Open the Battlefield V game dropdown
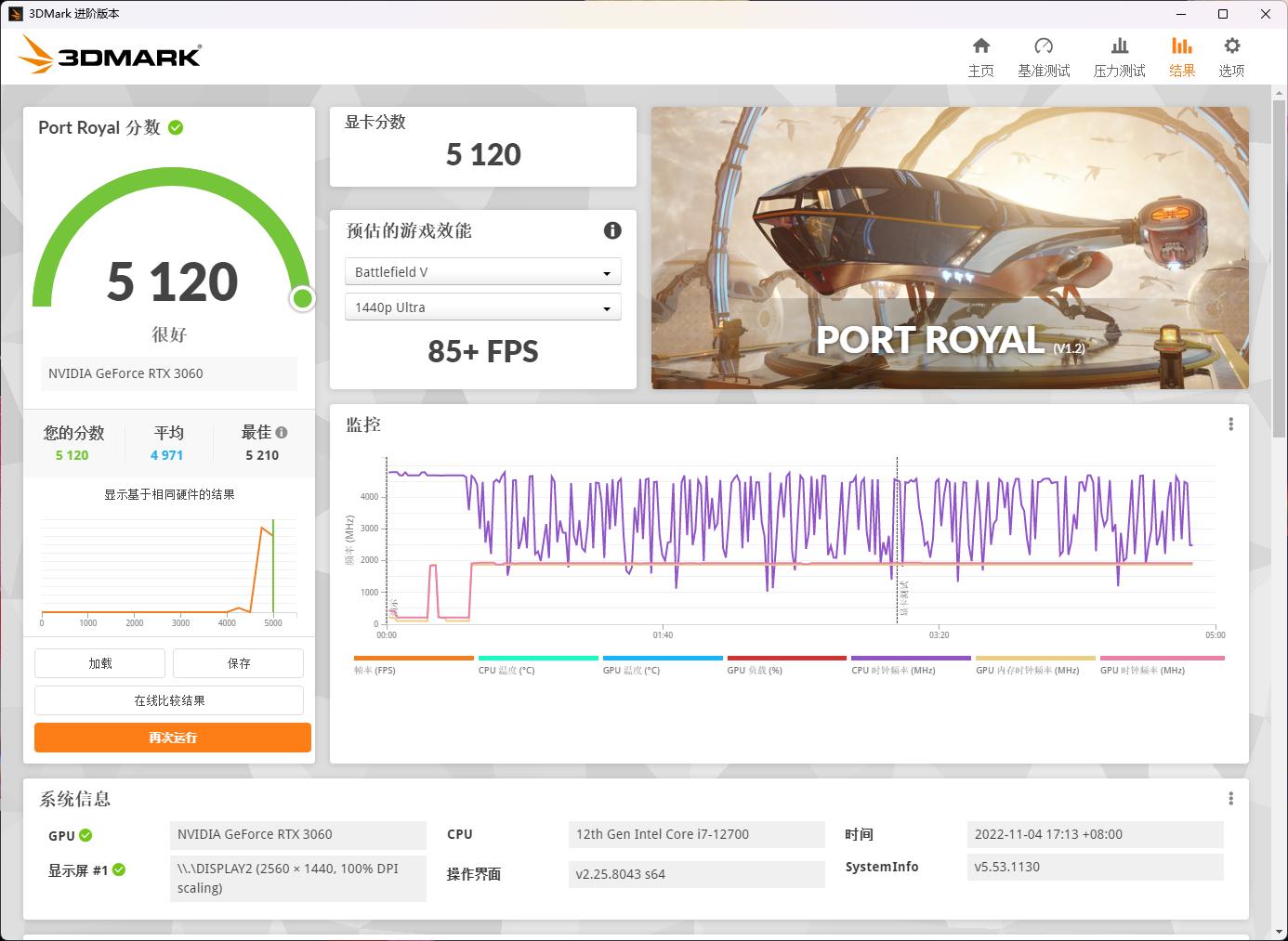Screen dimensions: 1288x941 [x=482, y=271]
